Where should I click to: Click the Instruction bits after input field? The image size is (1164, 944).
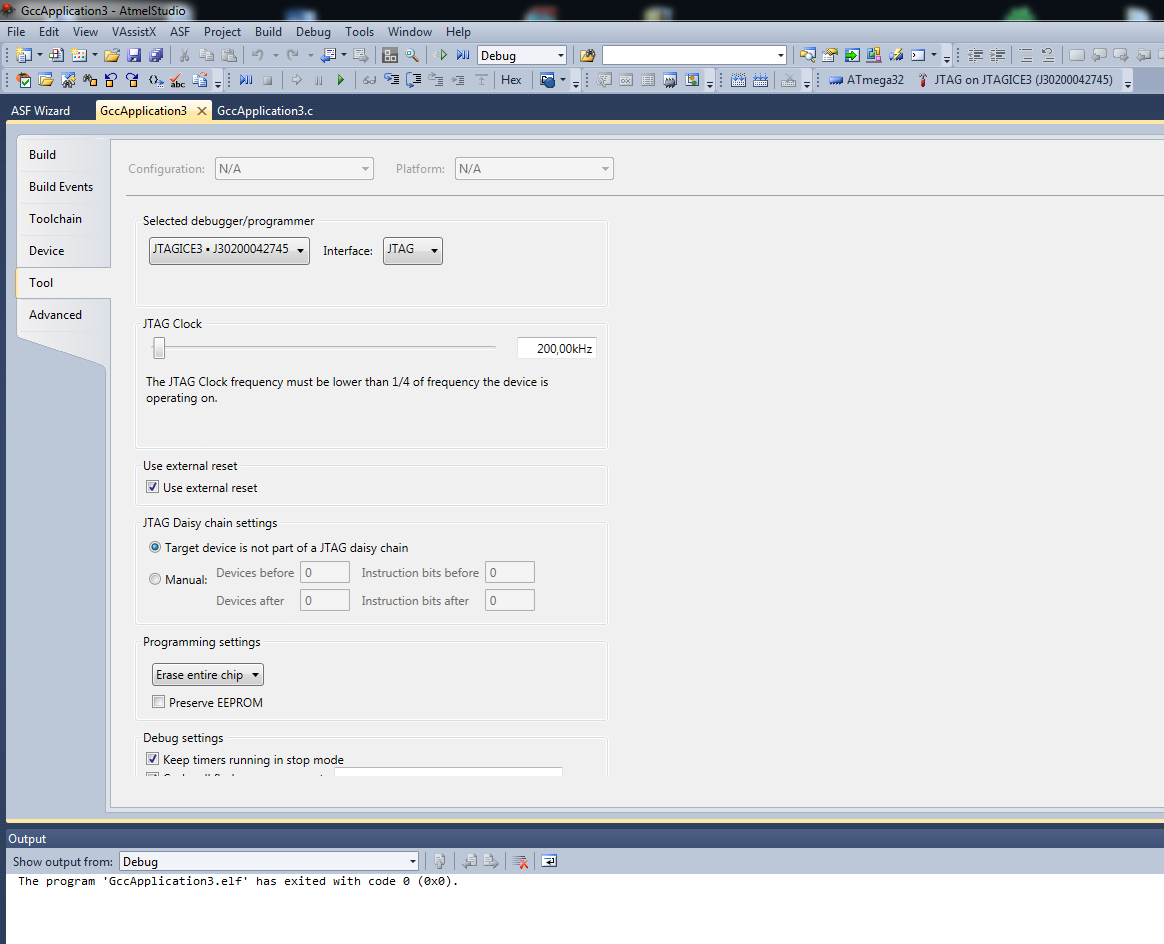pos(509,600)
